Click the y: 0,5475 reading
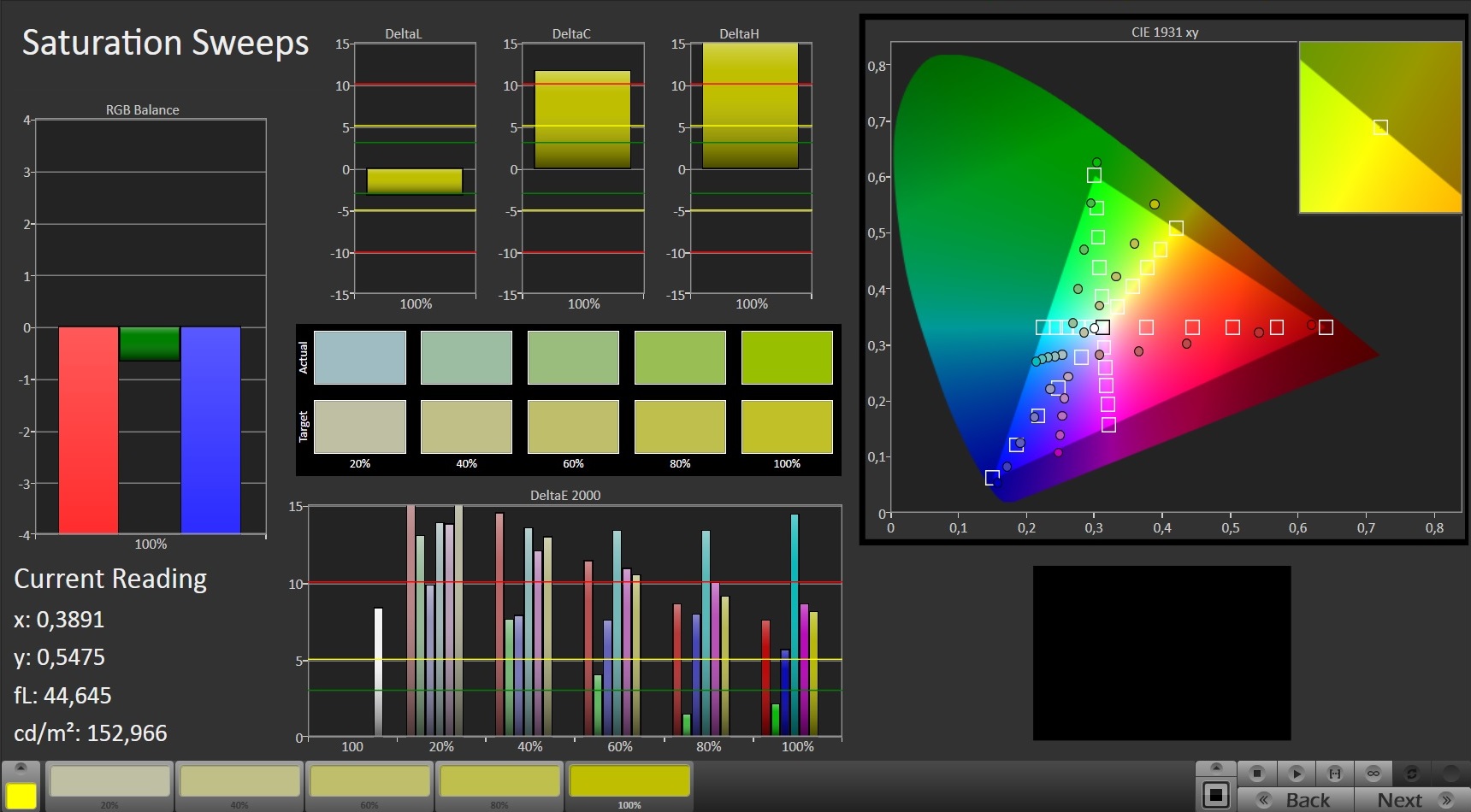The width and height of the screenshot is (1471, 812). 59,657
